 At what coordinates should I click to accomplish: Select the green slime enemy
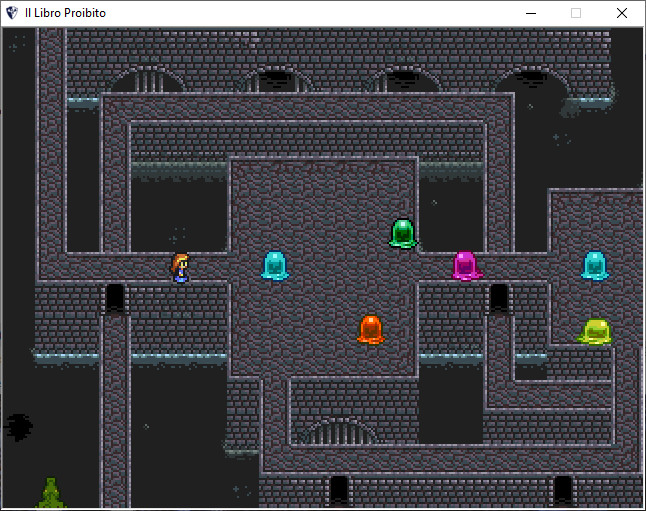(x=403, y=234)
